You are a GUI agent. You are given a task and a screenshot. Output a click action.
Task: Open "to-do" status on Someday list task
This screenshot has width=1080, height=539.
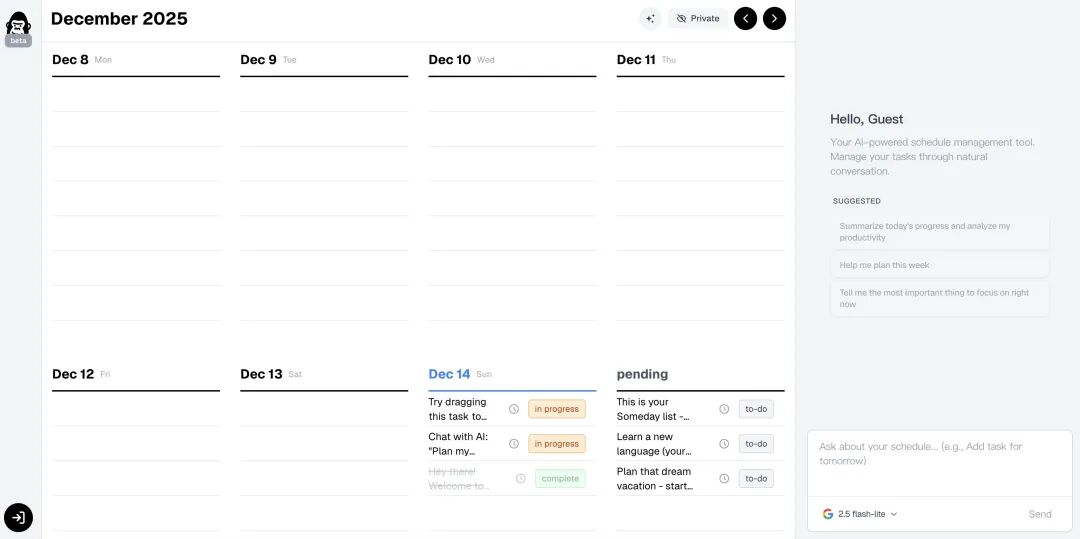tap(756, 409)
